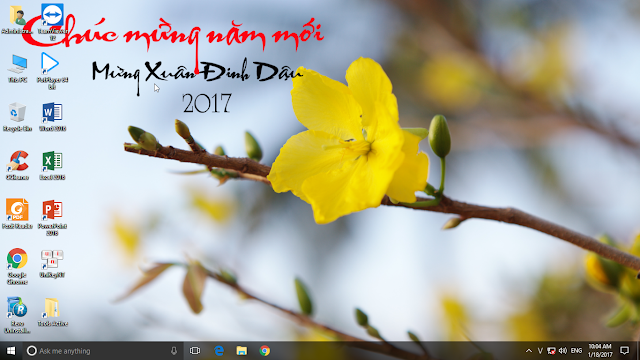Select the Revo Uninstaller desktop icon

click(x=17, y=315)
